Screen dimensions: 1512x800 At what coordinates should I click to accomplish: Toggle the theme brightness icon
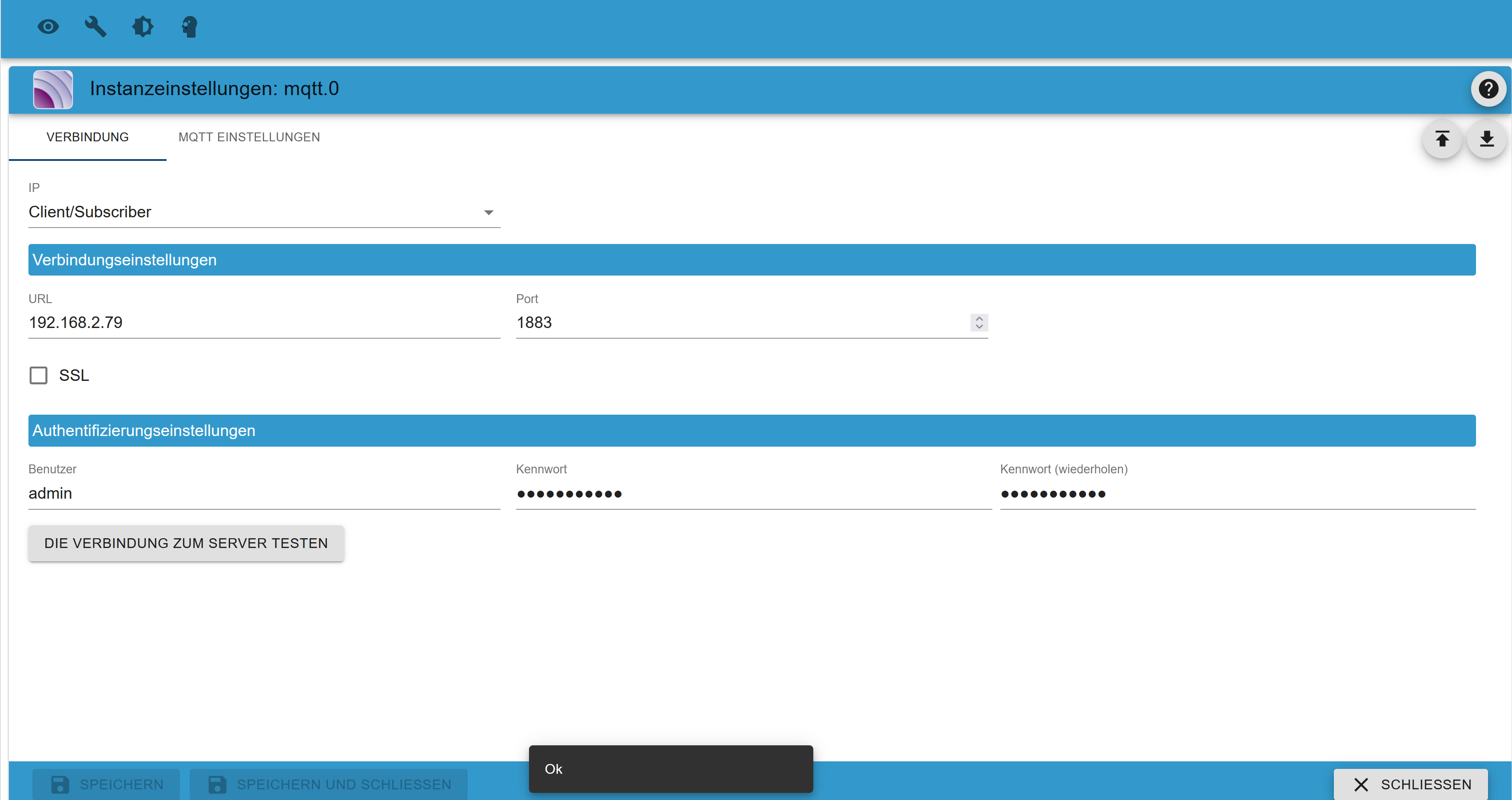[x=143, y=27]
